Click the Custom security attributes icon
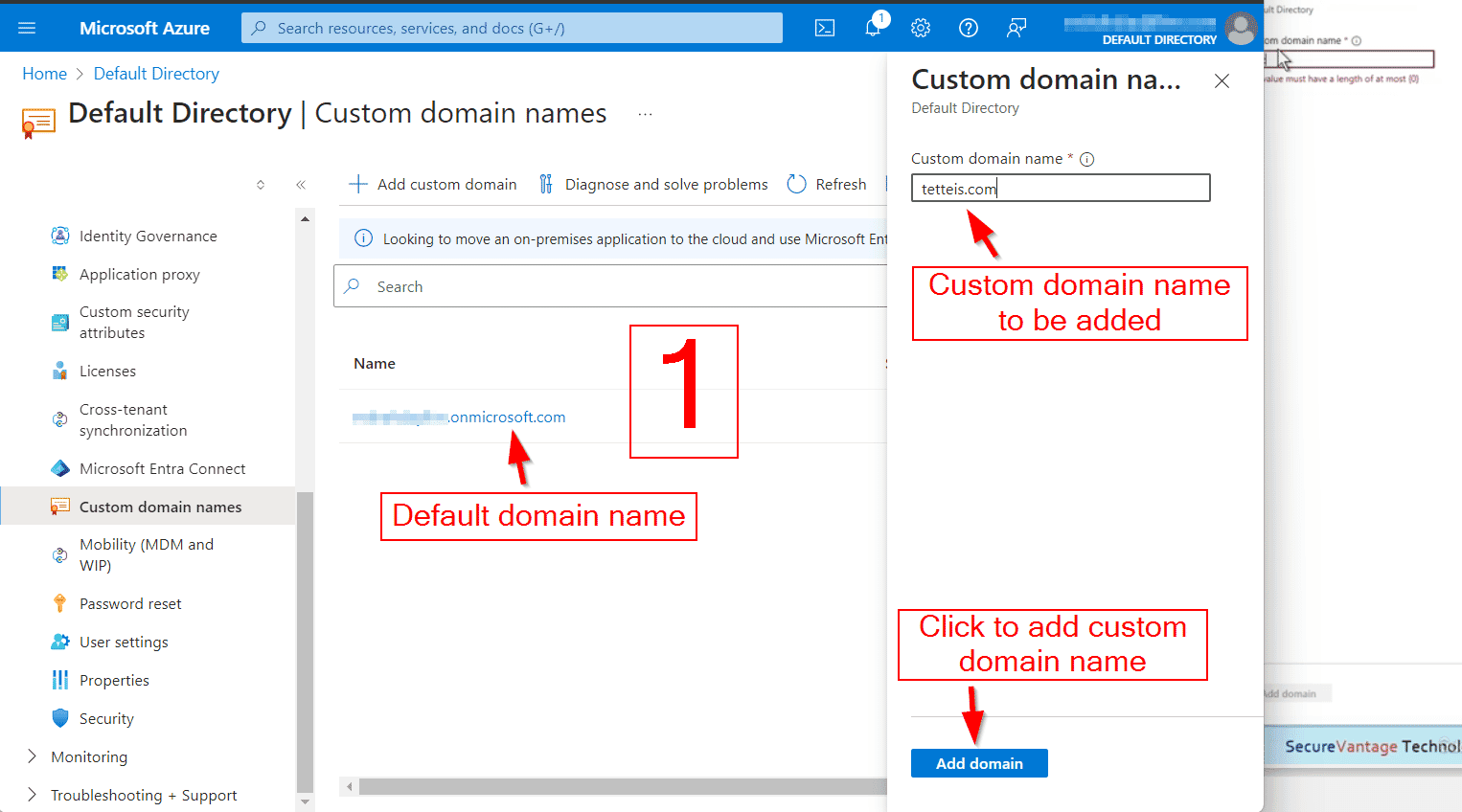 pyautogui.click(x=60, y=323)
